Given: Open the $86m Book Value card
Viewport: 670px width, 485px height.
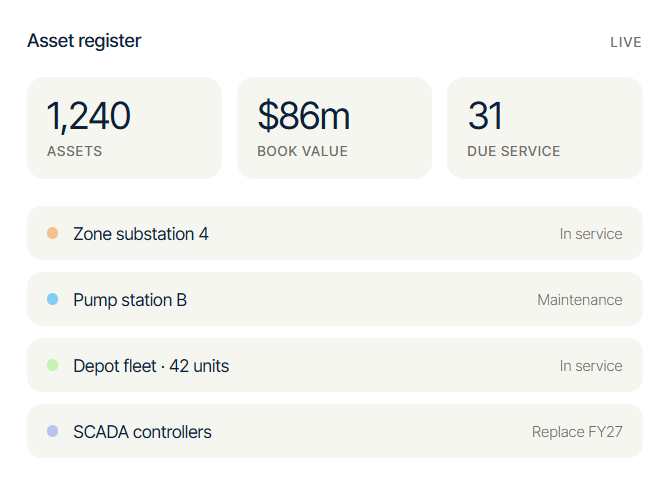Looking at the screenshot, I should coord(335,128).
